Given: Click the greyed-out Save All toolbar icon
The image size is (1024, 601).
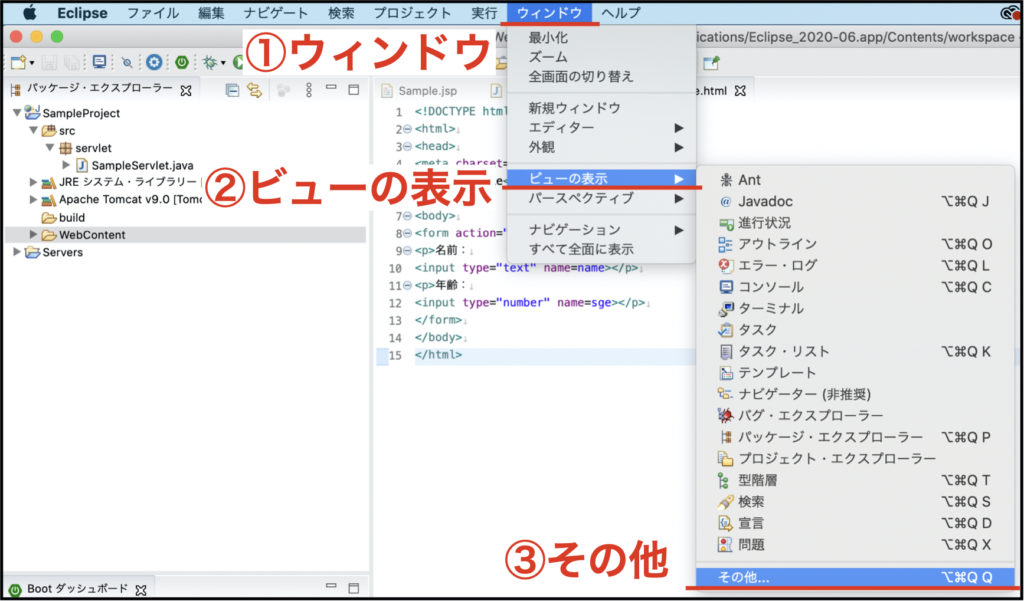Looking at the screenshot, I should (71, 62).
